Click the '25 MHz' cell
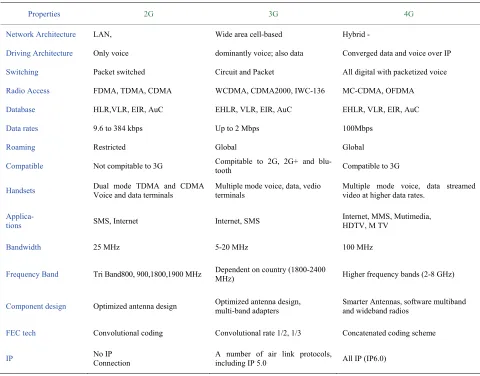Screen dimensions: 480x376 click(106, 247)
